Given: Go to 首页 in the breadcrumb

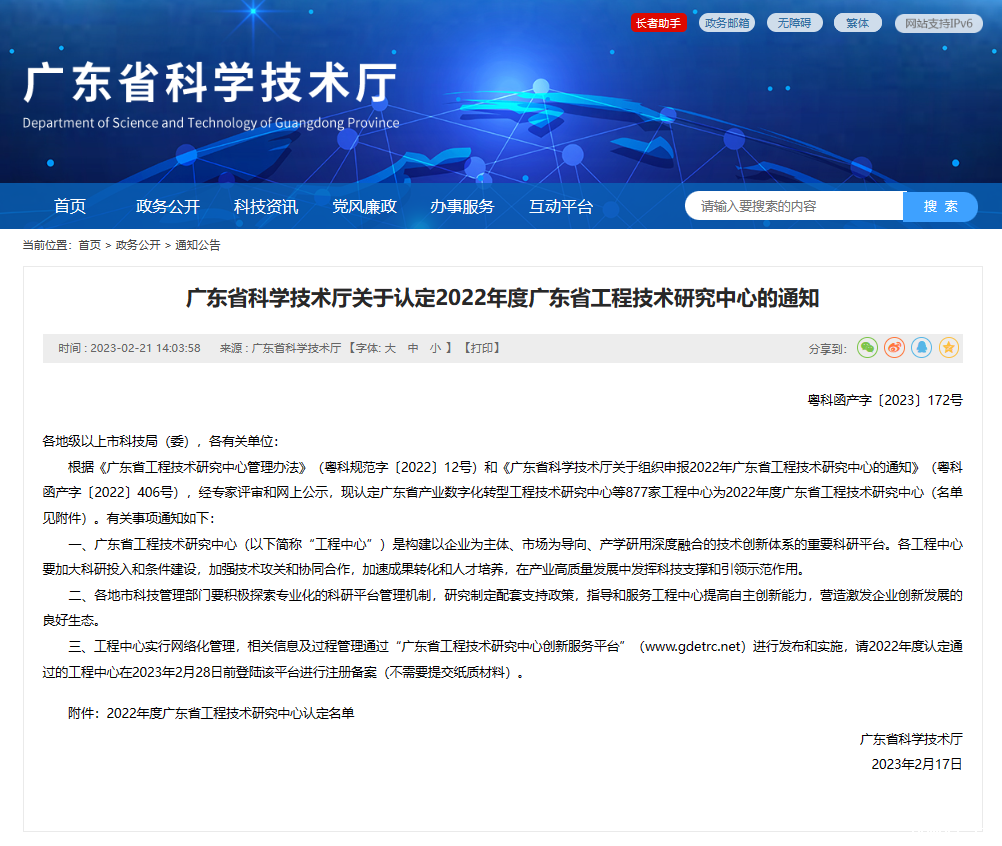Looking at the screenshot, I should (89, 245).
